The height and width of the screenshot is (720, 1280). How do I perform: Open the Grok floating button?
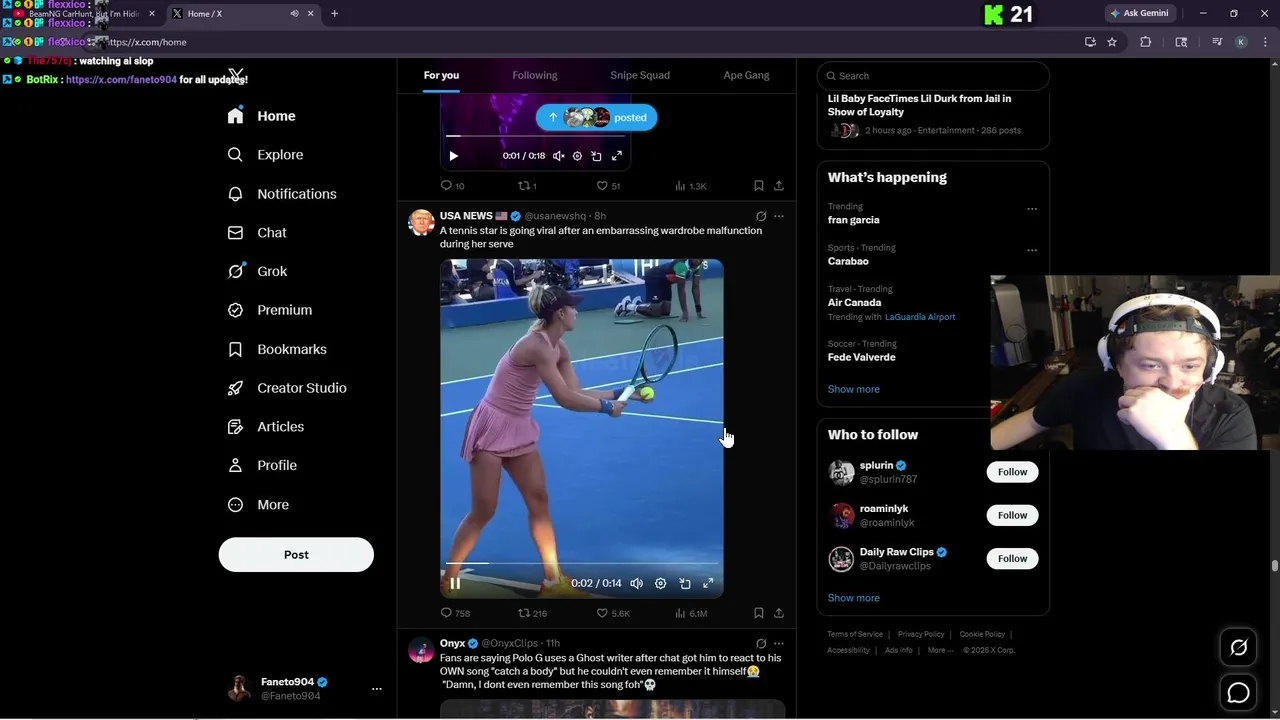coord(1238,648)
